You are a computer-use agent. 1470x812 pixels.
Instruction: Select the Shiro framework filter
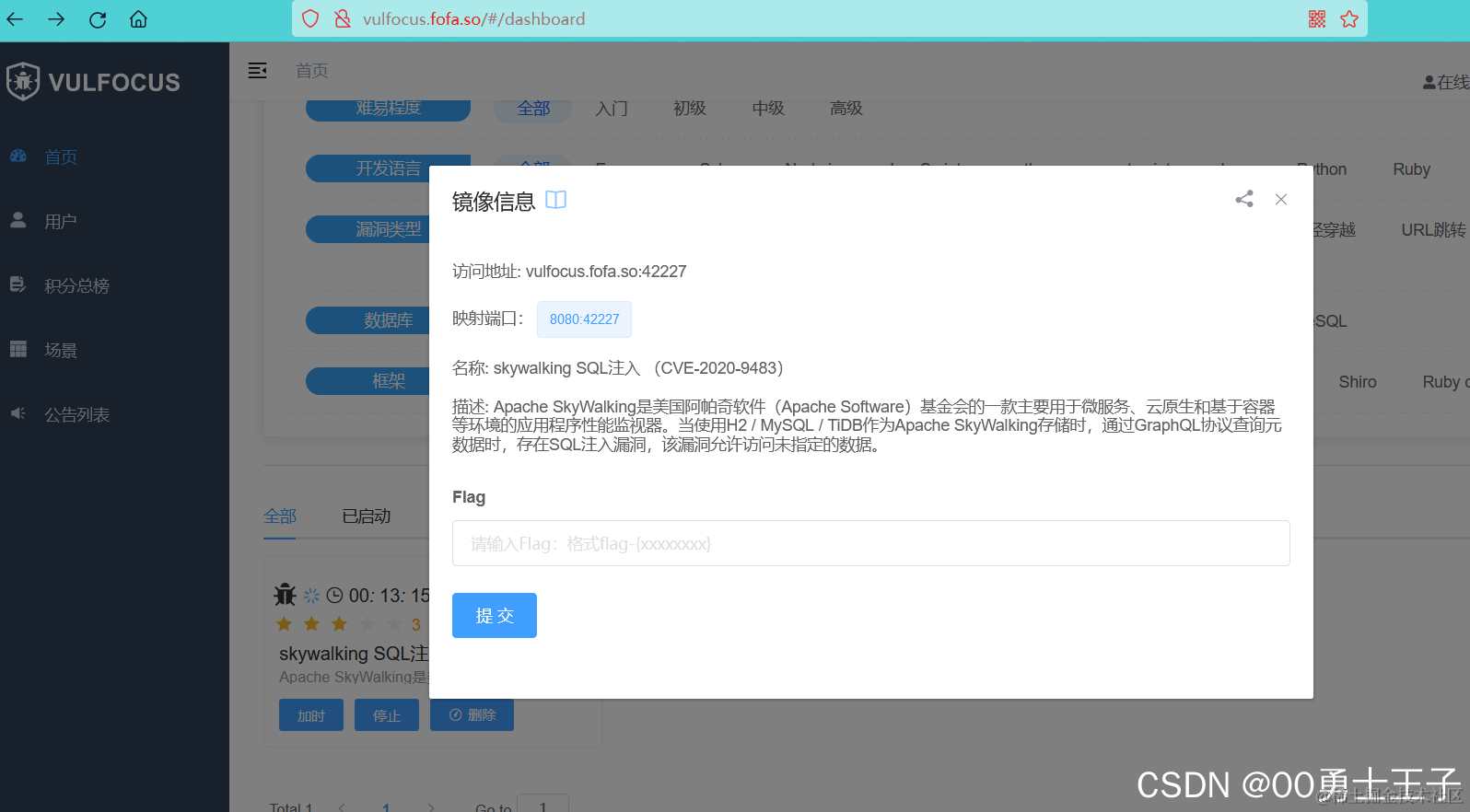[x=1358, y=382]
